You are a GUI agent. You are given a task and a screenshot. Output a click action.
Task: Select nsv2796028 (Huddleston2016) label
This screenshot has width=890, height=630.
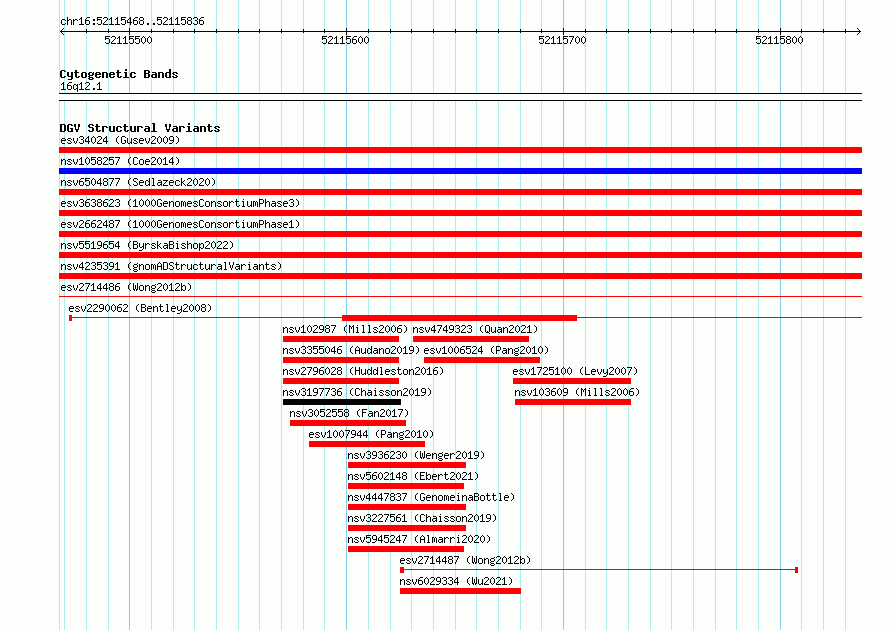pyautogui.click(x=363, y=371)
